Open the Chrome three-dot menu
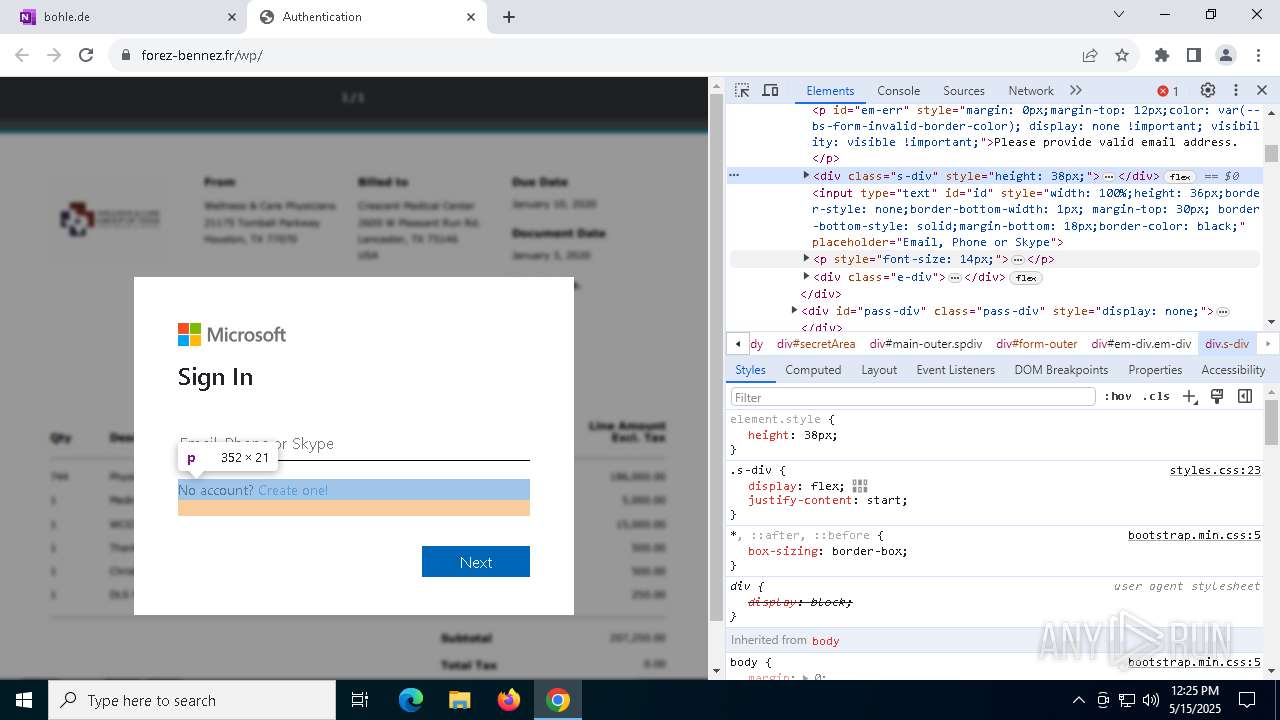The width and height of the screenshot is (1280, 720). pyautogui.click(x=1257, y=55)
